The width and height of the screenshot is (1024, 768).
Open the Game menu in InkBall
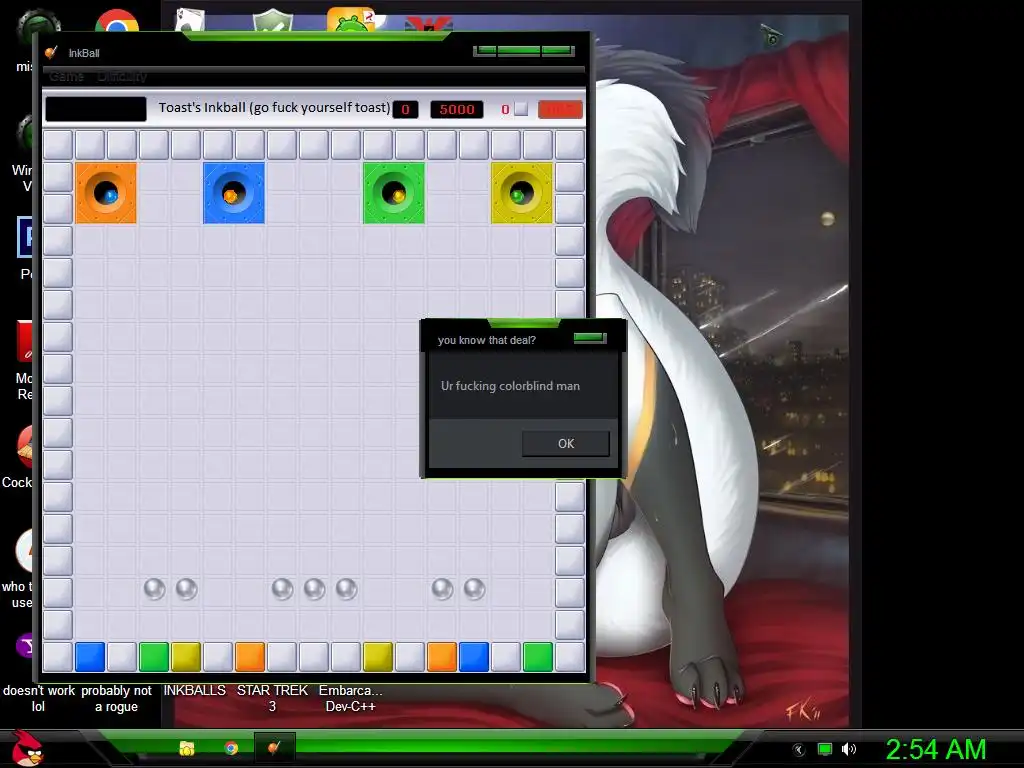point(67,76)
